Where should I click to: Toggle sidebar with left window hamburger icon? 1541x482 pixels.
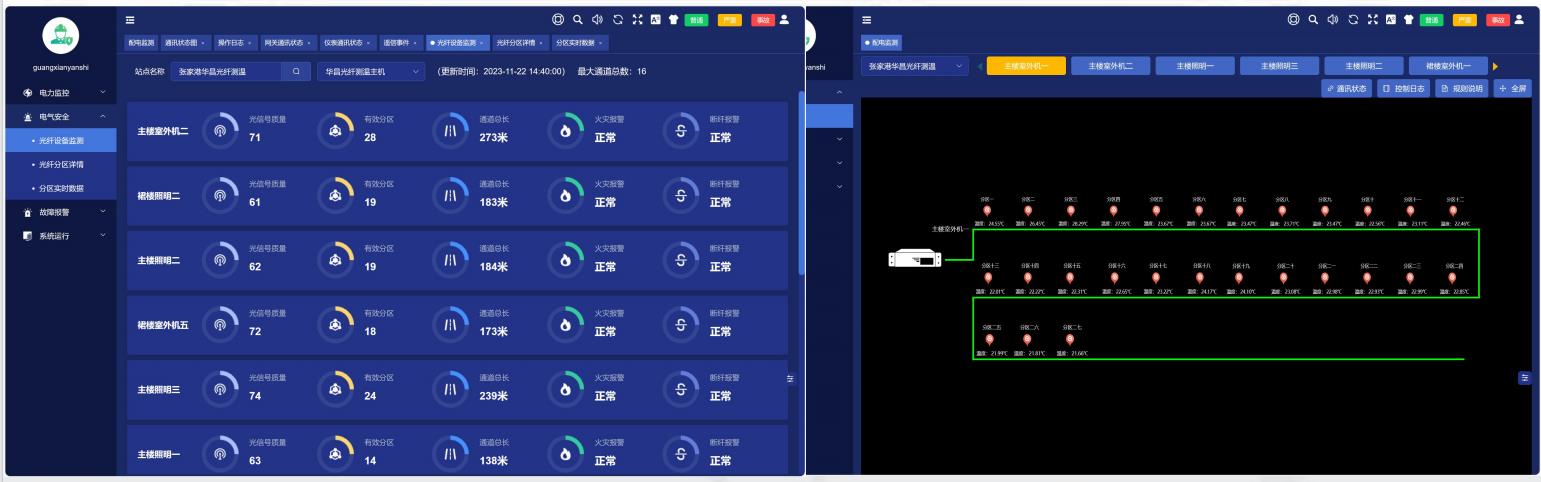(129, 20)
